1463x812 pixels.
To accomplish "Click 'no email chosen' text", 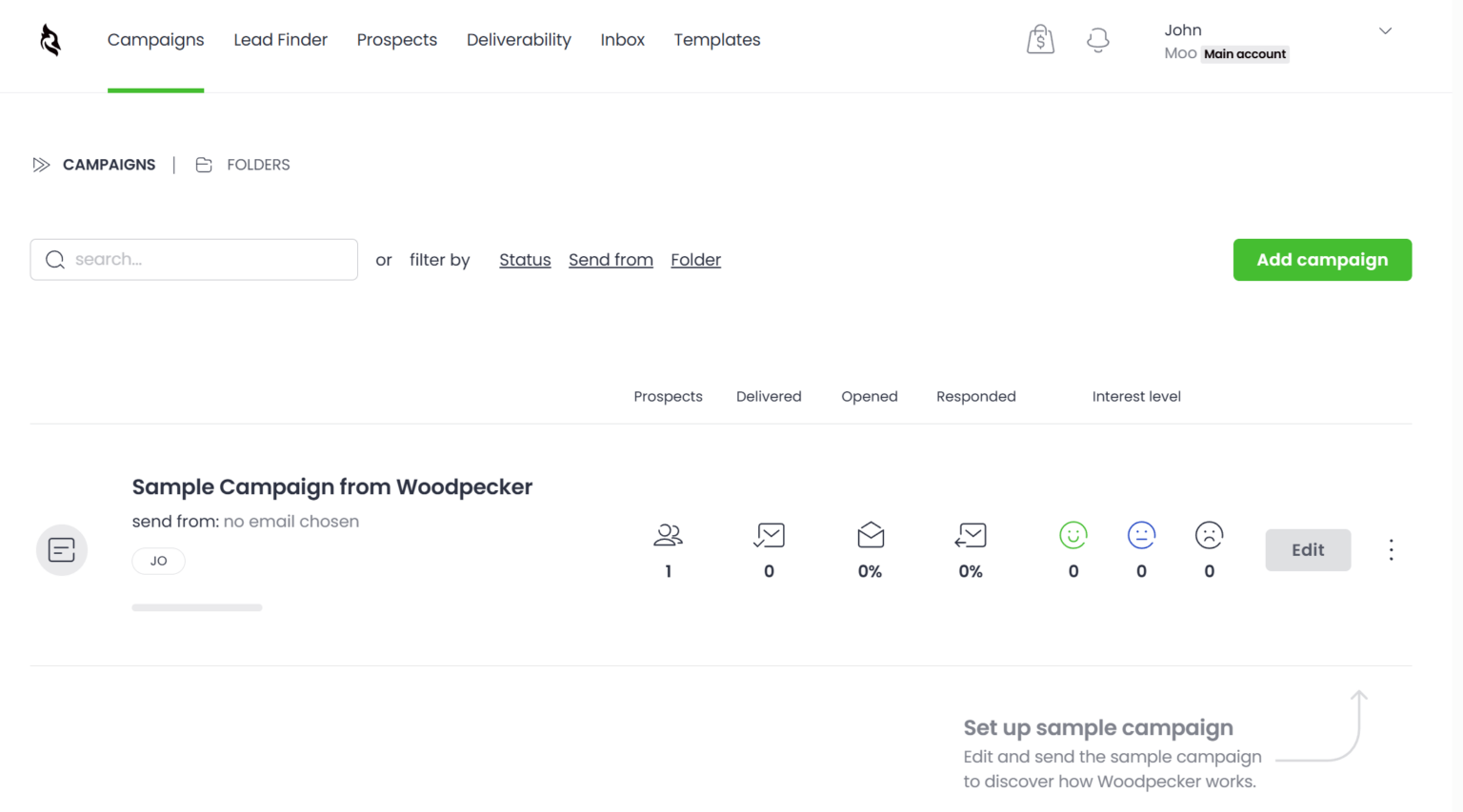I will click(291, 522).
